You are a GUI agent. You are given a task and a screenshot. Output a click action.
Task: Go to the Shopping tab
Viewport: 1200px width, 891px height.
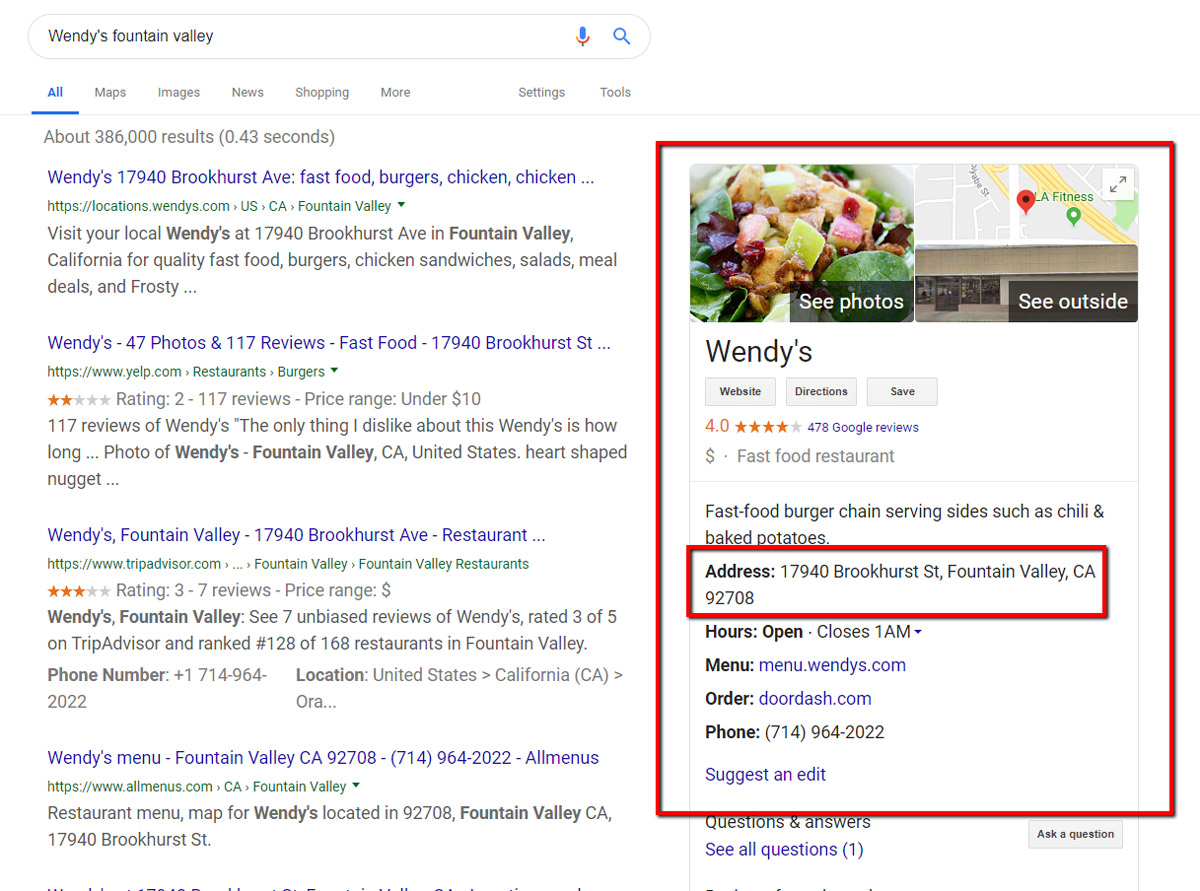[x=322, y=92]
